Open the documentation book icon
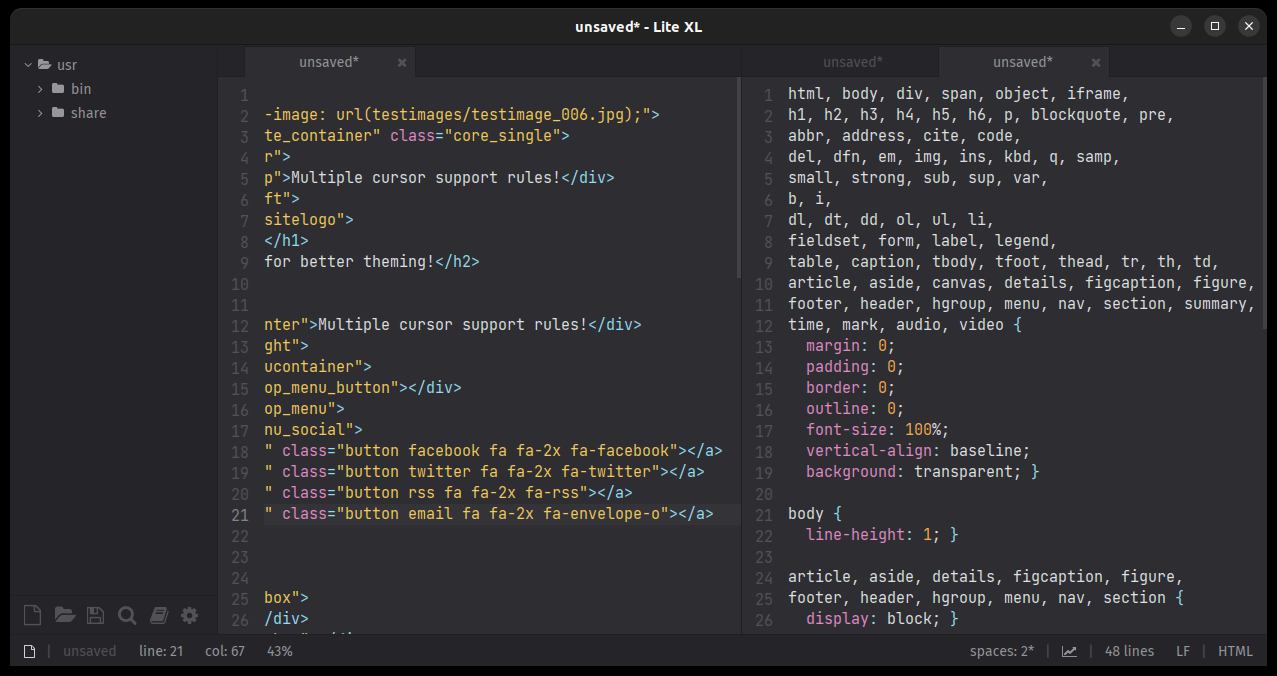Image resolution: width=1277 pixels, height=676 pixels. click(x=158, y=615)
